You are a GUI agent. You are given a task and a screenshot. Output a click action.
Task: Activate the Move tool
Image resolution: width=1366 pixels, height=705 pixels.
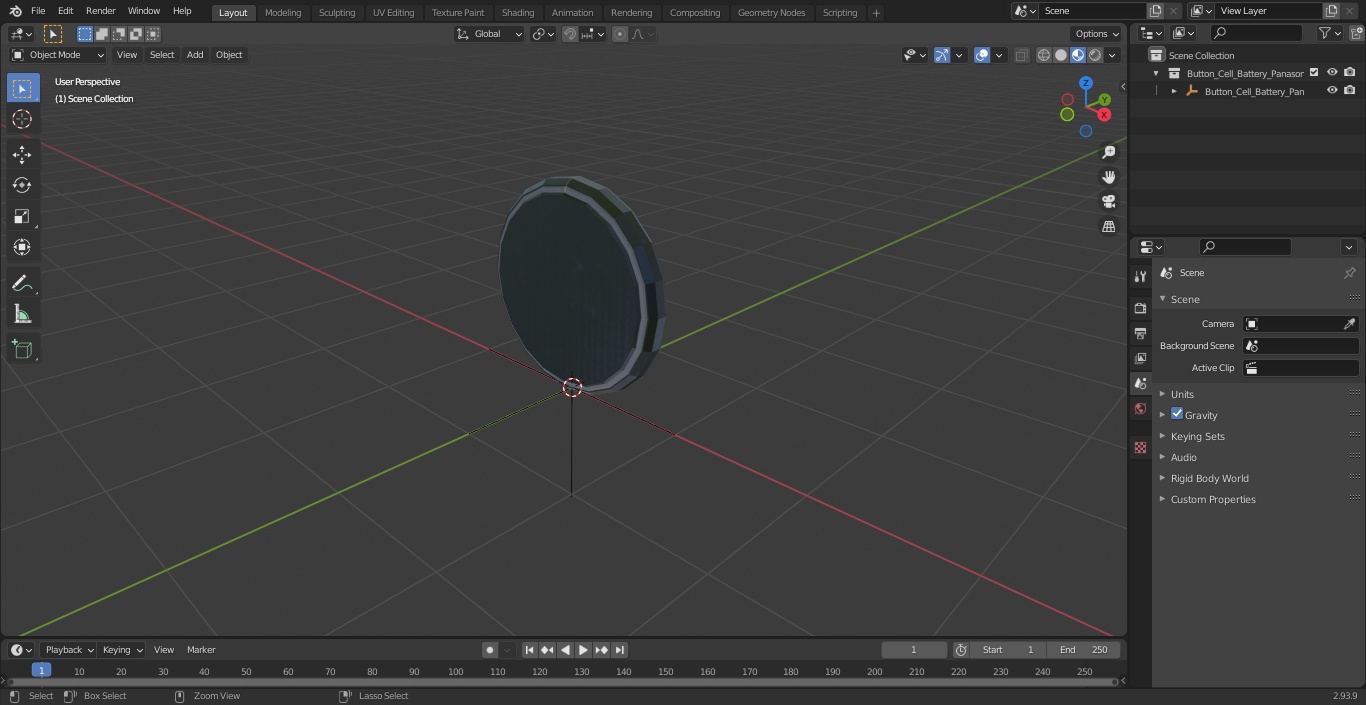tap(22, 154)
